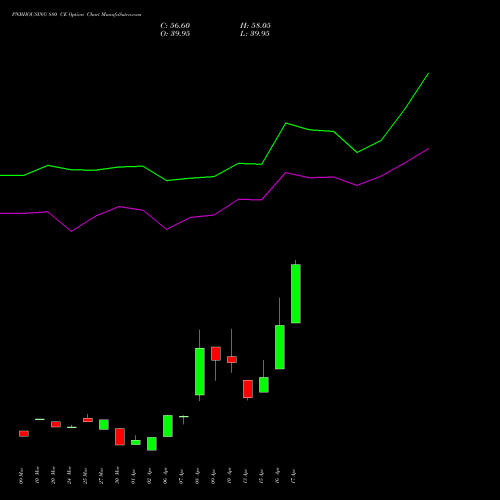
Task: Select the 24 Mar date label
Action: point(69,476)
